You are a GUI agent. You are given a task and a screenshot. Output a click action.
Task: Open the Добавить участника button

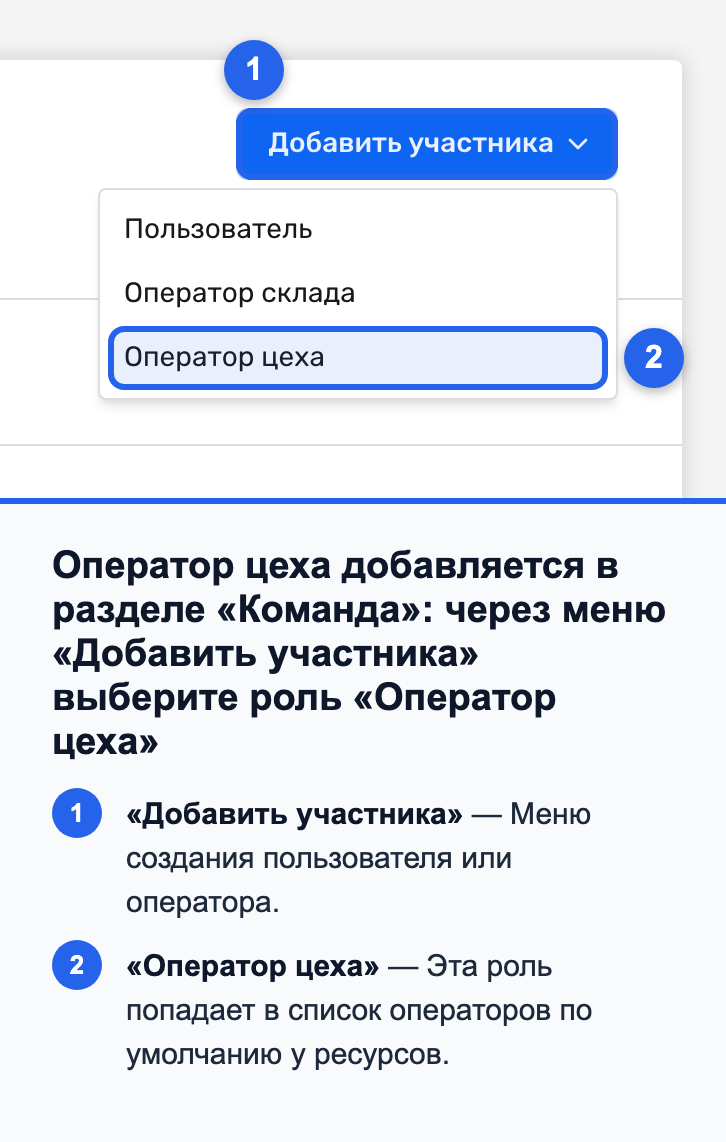point(427,143)
